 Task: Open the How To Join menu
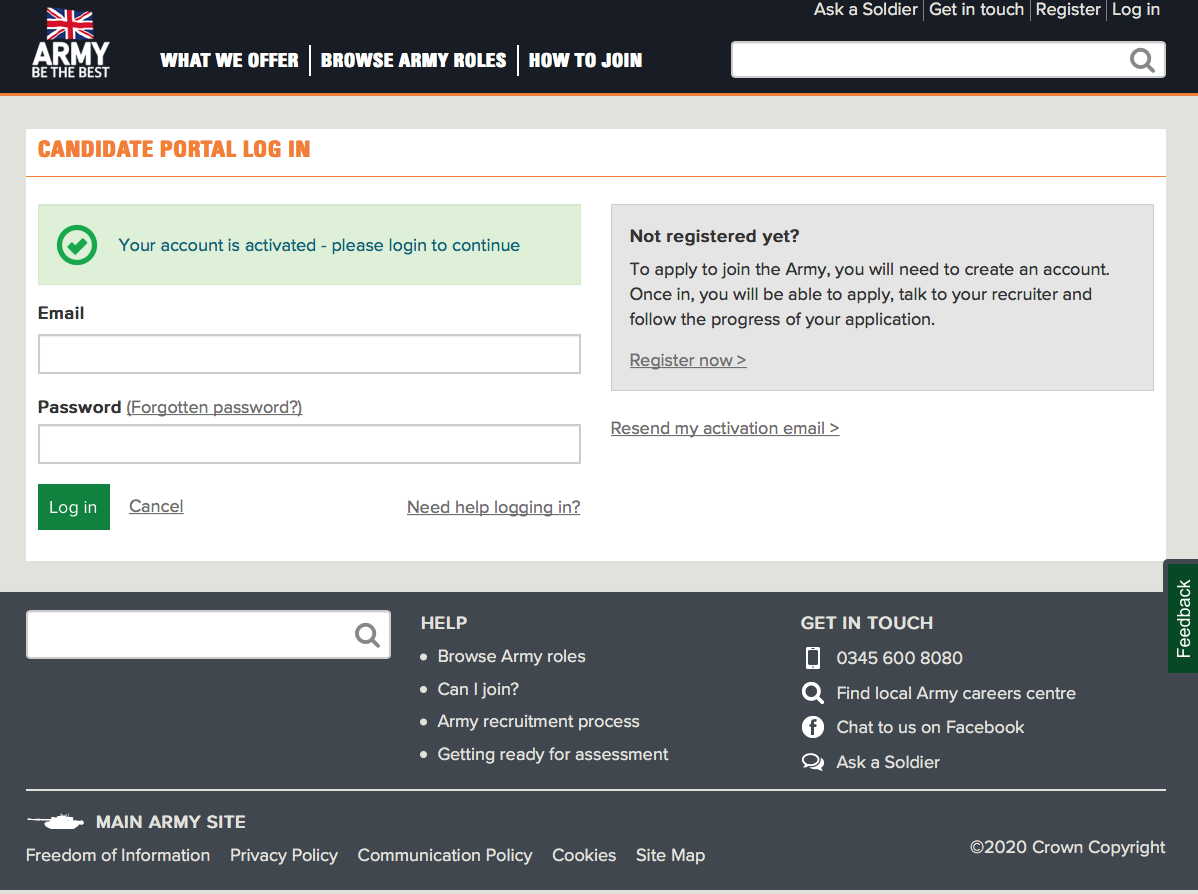click(x=585, y=60)
